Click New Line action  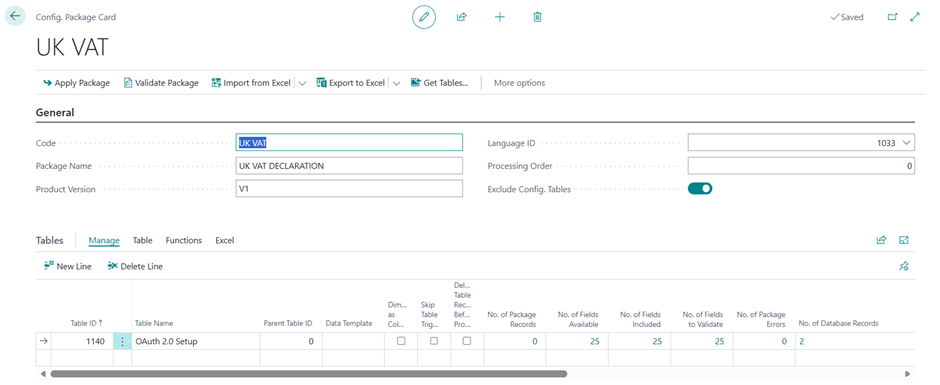(x=68, y=266)
